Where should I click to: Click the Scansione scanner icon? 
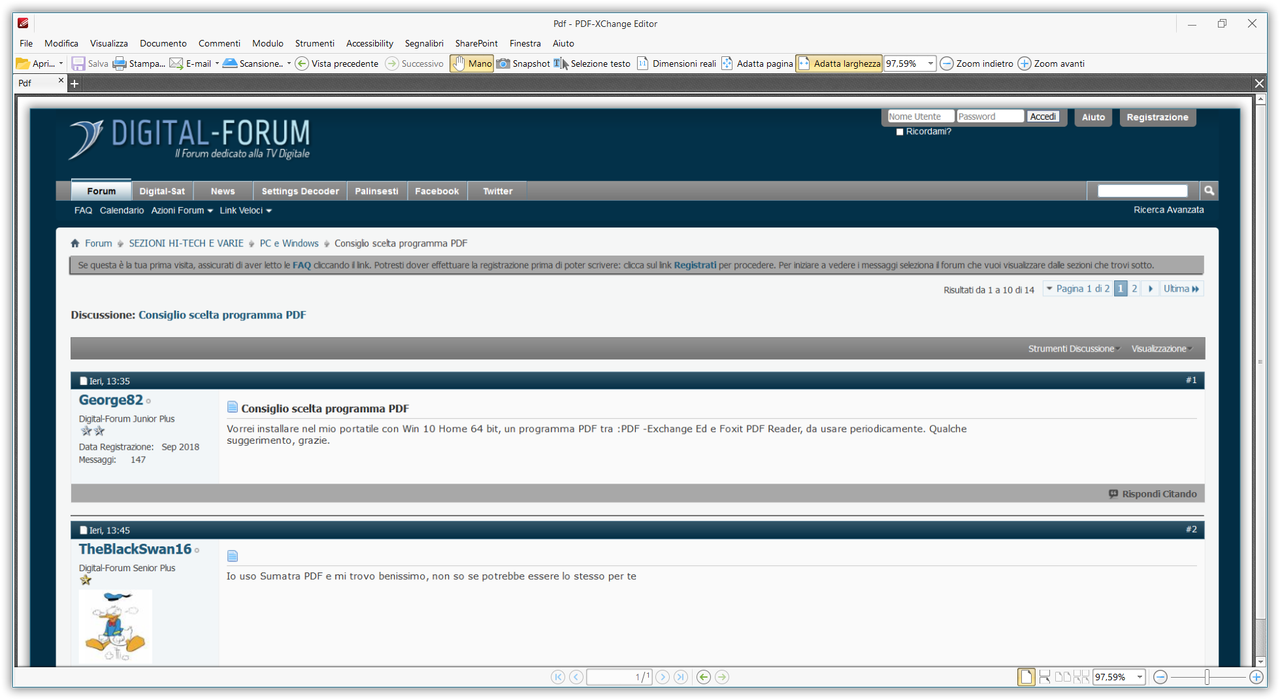pyautogui.click(x=230, y=63)
